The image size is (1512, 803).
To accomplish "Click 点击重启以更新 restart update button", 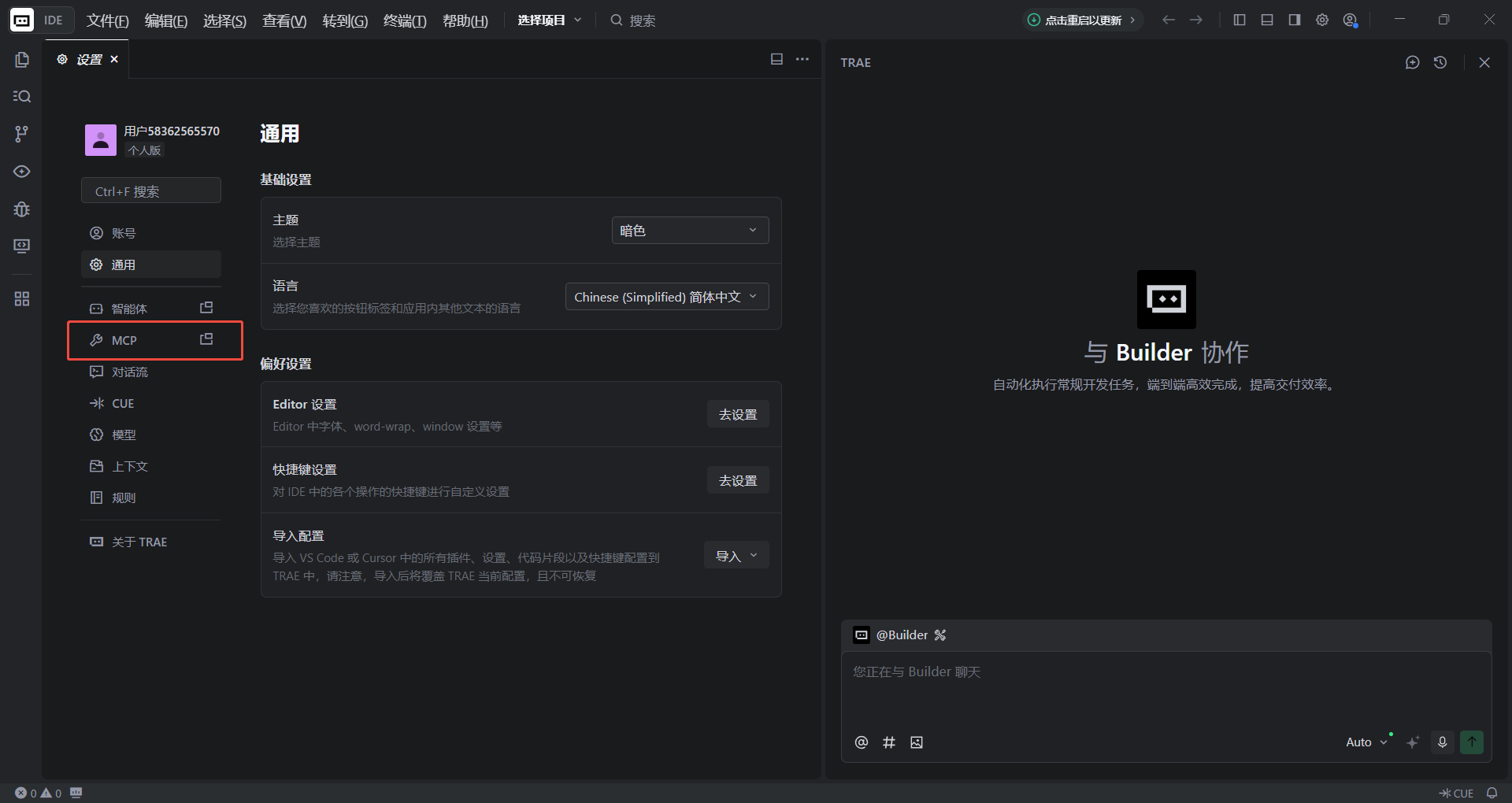I will pyautogui.click(x=1083, y=20).
